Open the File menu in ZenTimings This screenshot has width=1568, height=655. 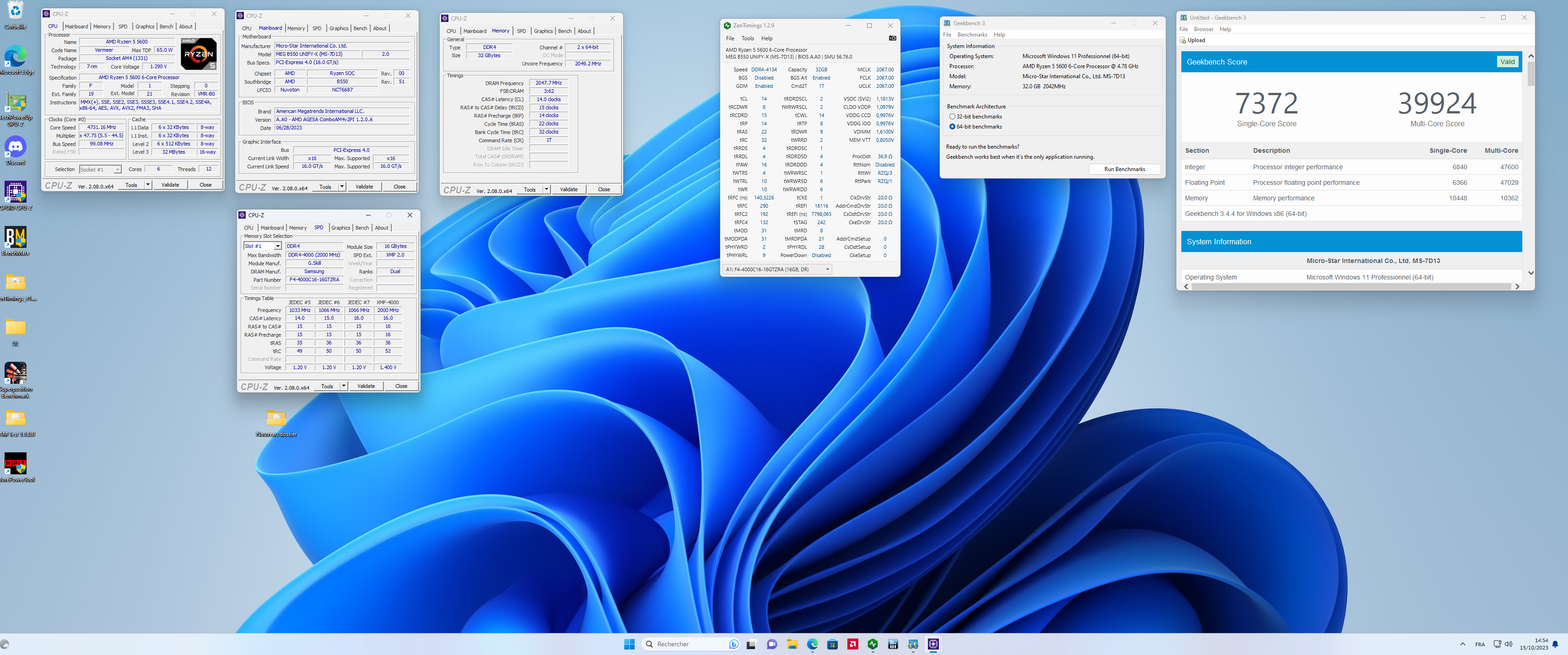coord(730,38)
